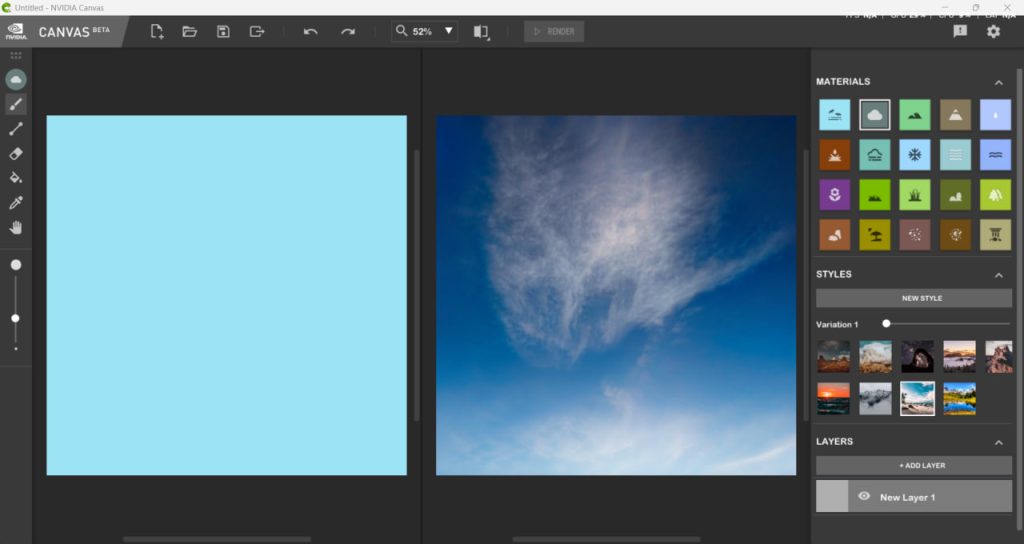This screenshot has width=1024, height=544.
Task: Choose the dark brown dotted-circle material
Action: (x=955, y=234)
